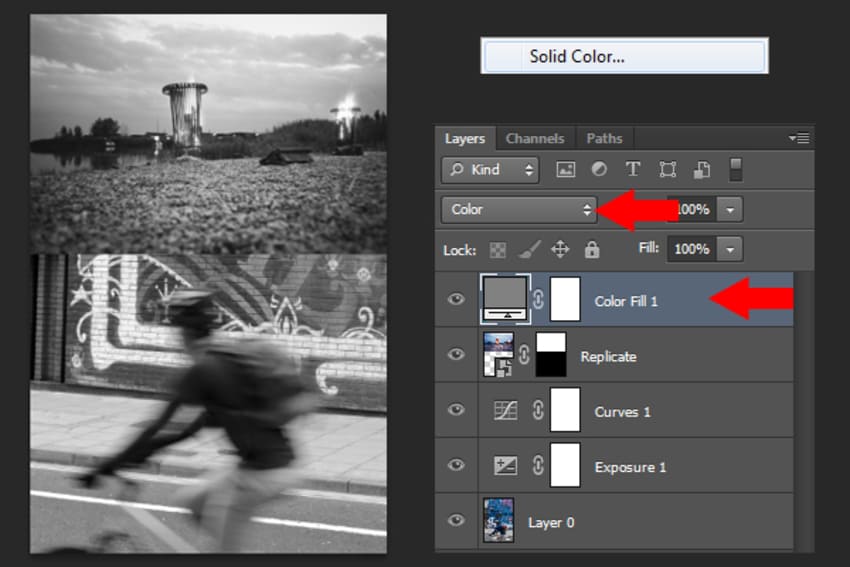Lock transparent pixels icon

tap(498, 250)
